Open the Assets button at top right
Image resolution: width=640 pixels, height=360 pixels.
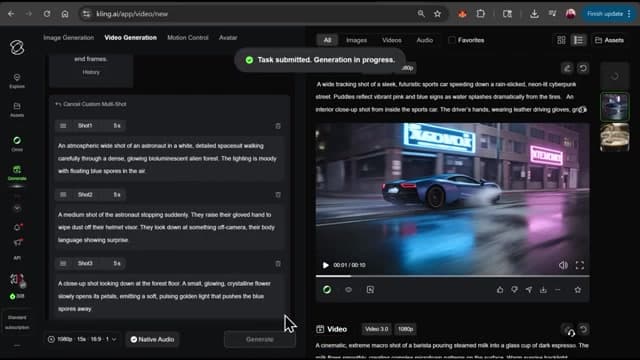609,40
